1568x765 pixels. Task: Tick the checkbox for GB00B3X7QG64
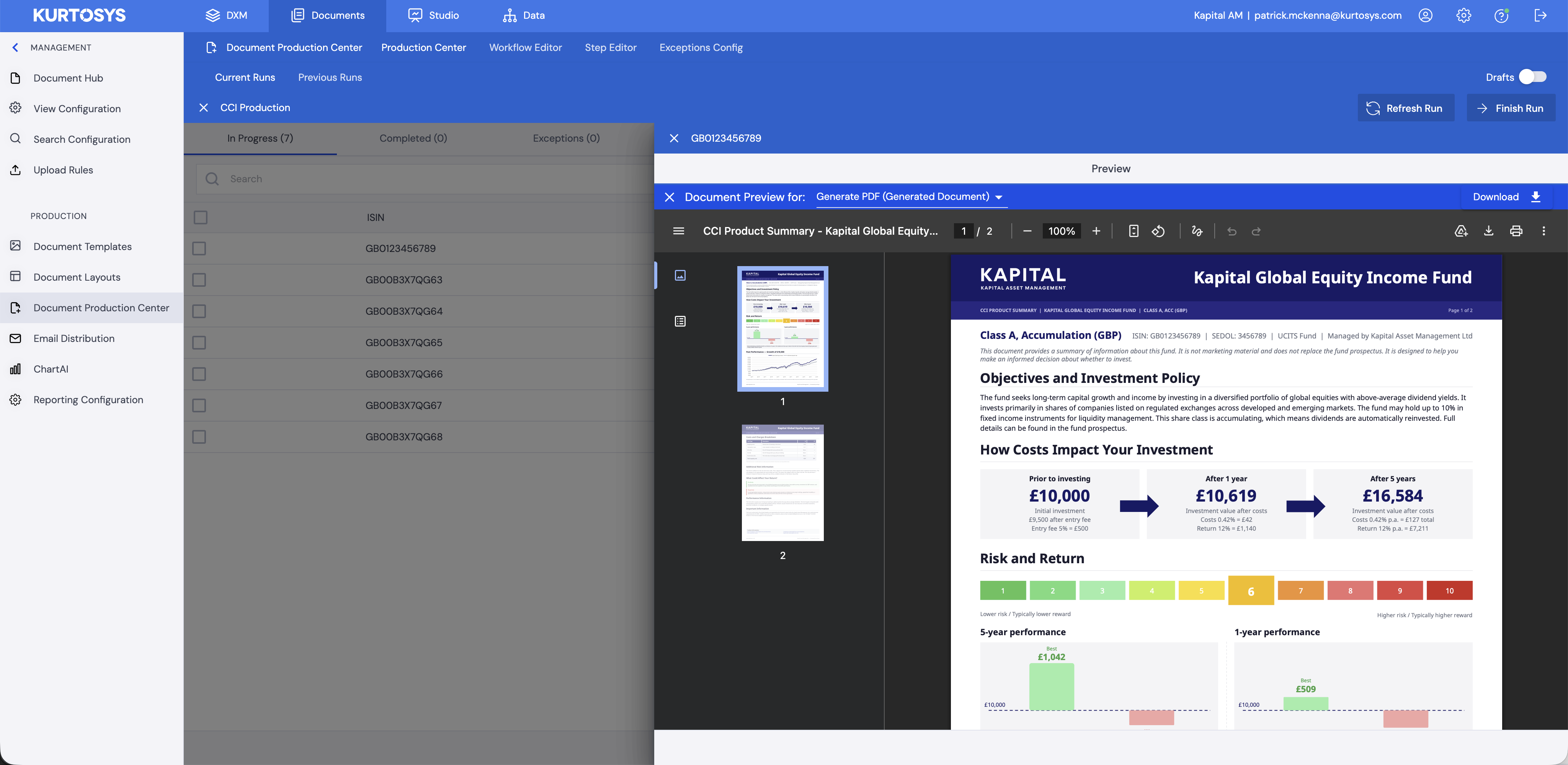tap(199, 311)
